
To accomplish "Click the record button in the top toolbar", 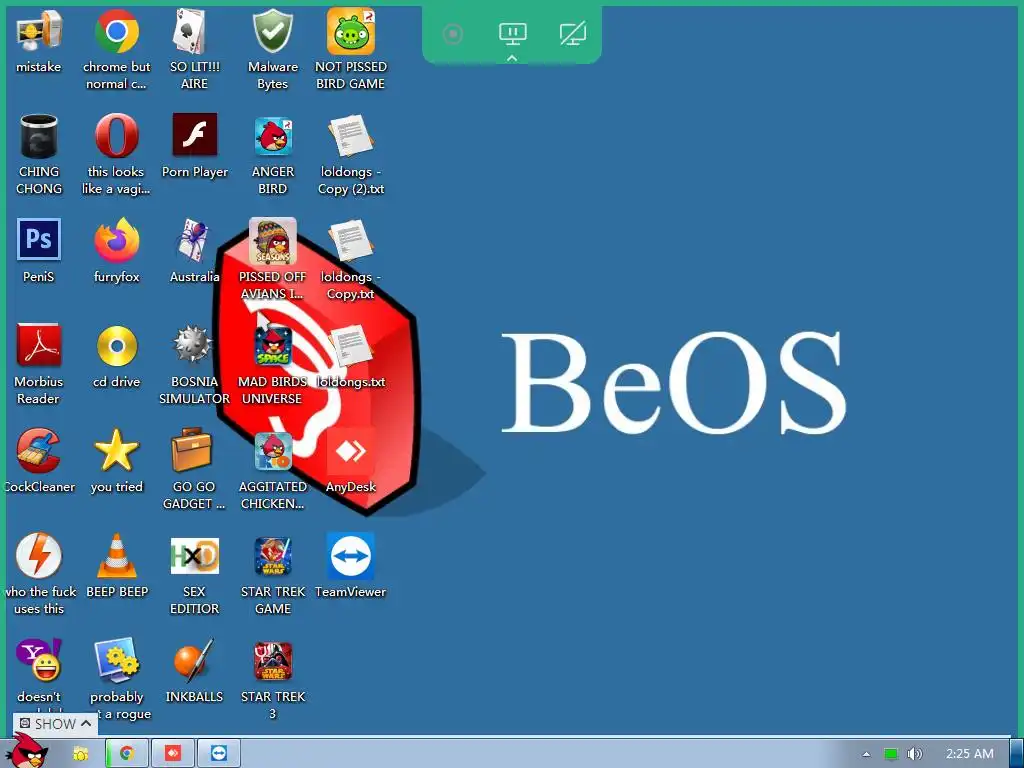I will click(x=453, y=34).
